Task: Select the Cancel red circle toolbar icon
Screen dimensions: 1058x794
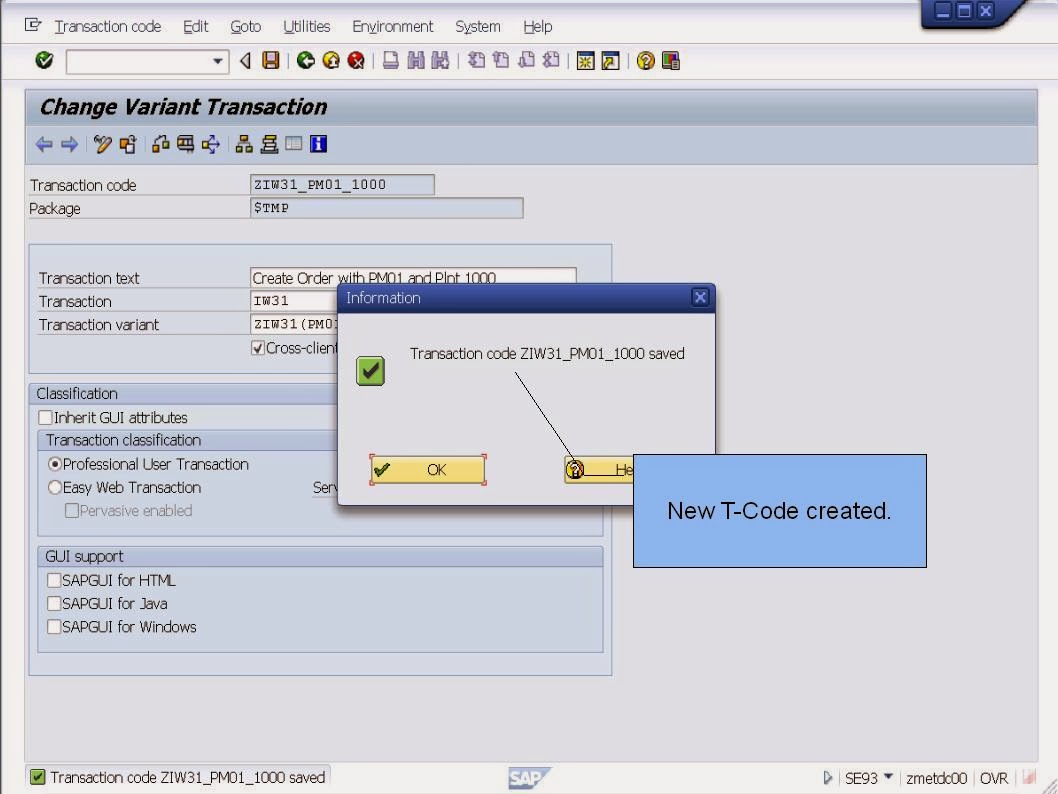Action: click(354, 60)
